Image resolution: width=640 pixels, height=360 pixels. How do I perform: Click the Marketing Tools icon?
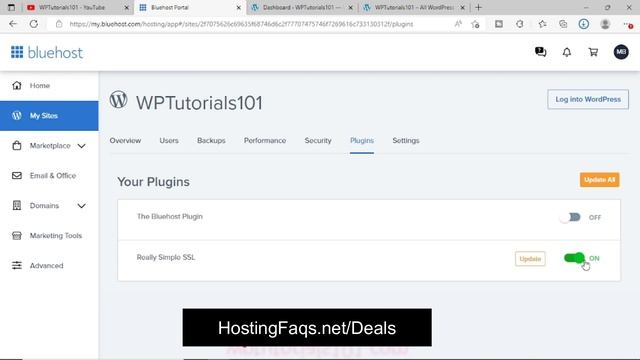(17, 236)
